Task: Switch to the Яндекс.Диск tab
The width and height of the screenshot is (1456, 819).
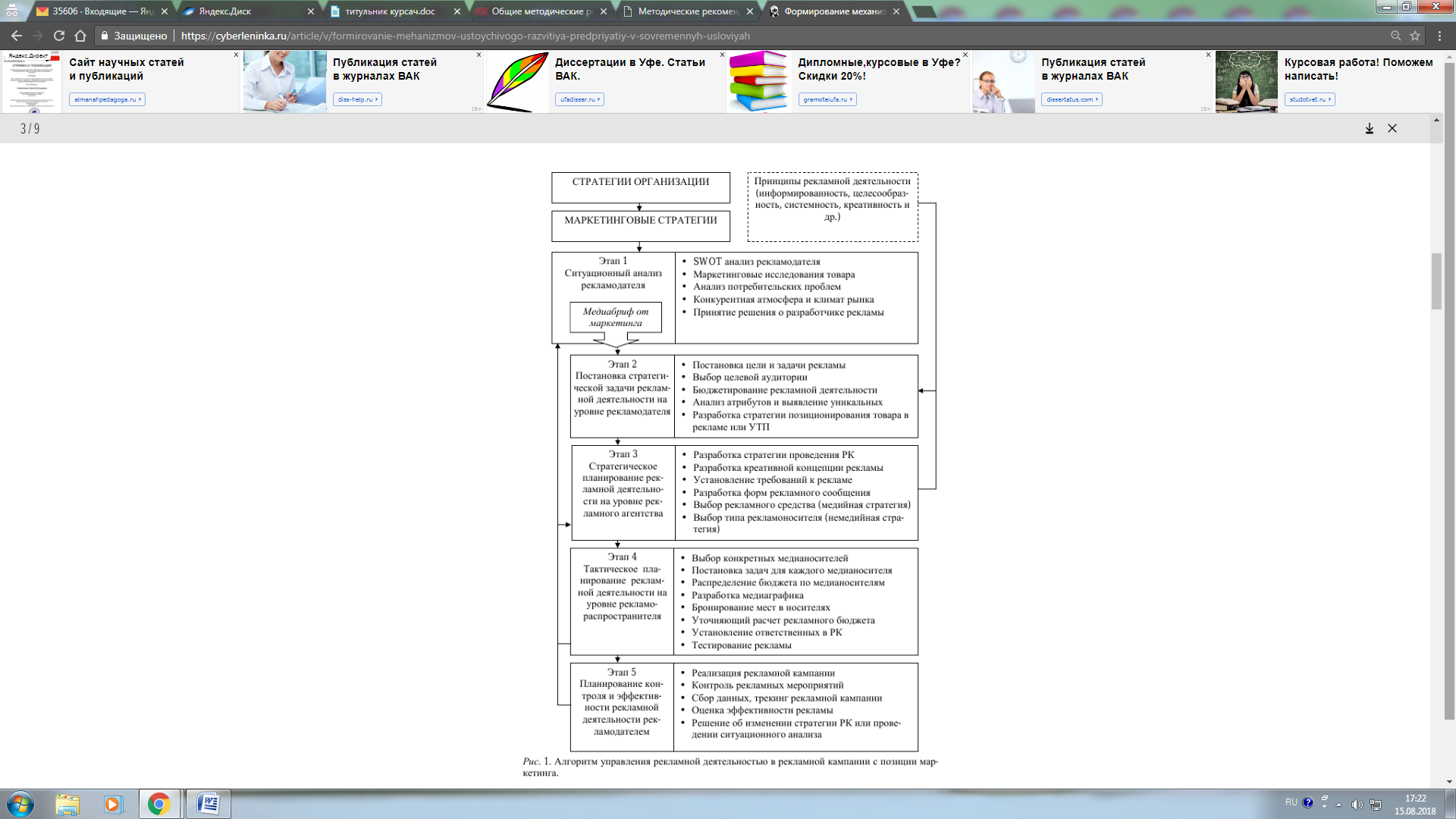Action: pyautogui.click(x=249, y=11)
